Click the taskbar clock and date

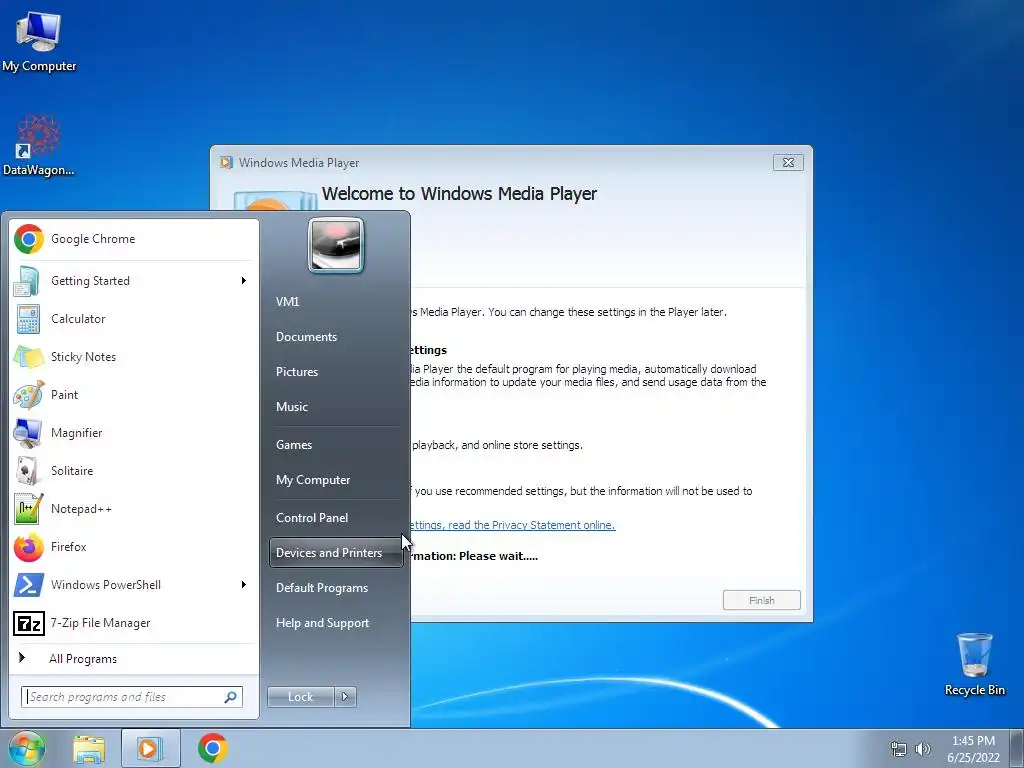[x=973, y=749]
